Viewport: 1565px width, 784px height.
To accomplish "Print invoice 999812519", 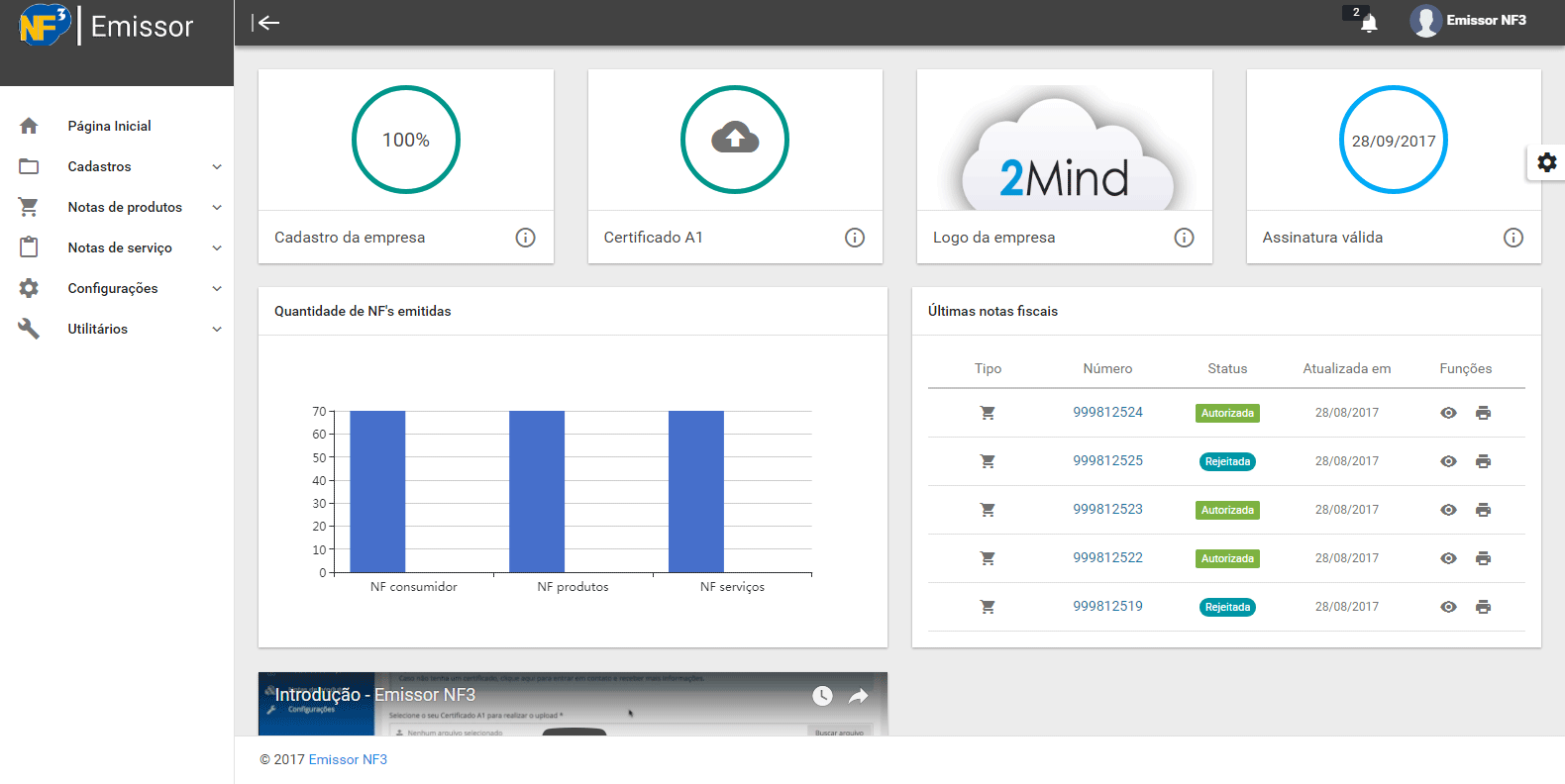I will 1483,607.
